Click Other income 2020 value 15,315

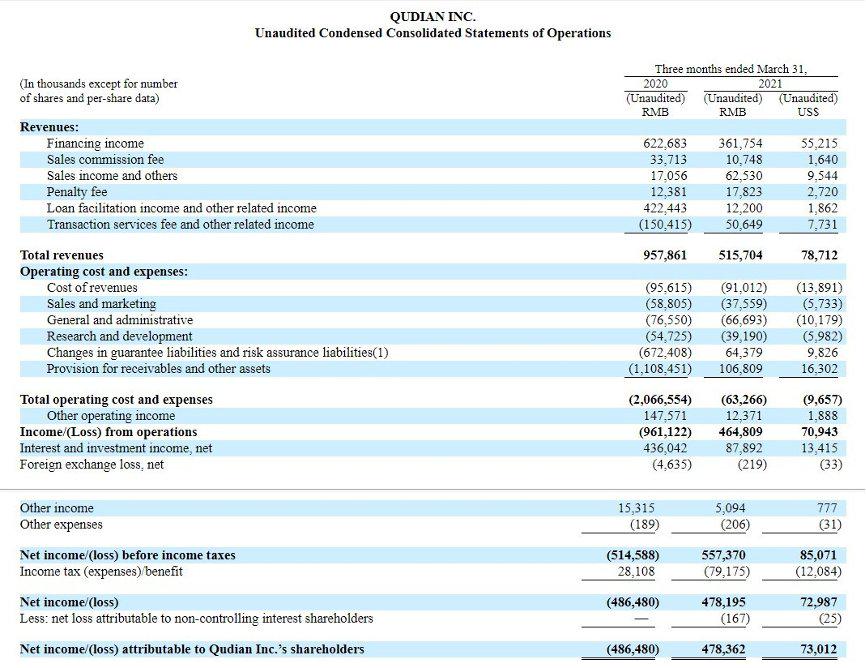636,508
